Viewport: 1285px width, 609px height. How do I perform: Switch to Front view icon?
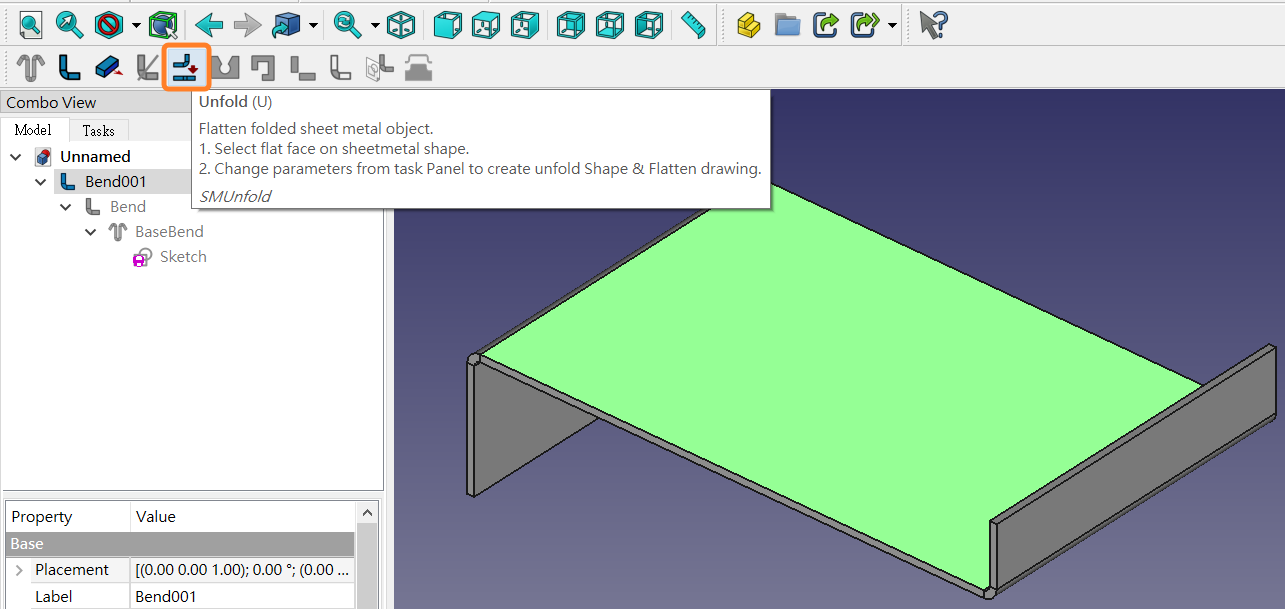coord(448,25)
